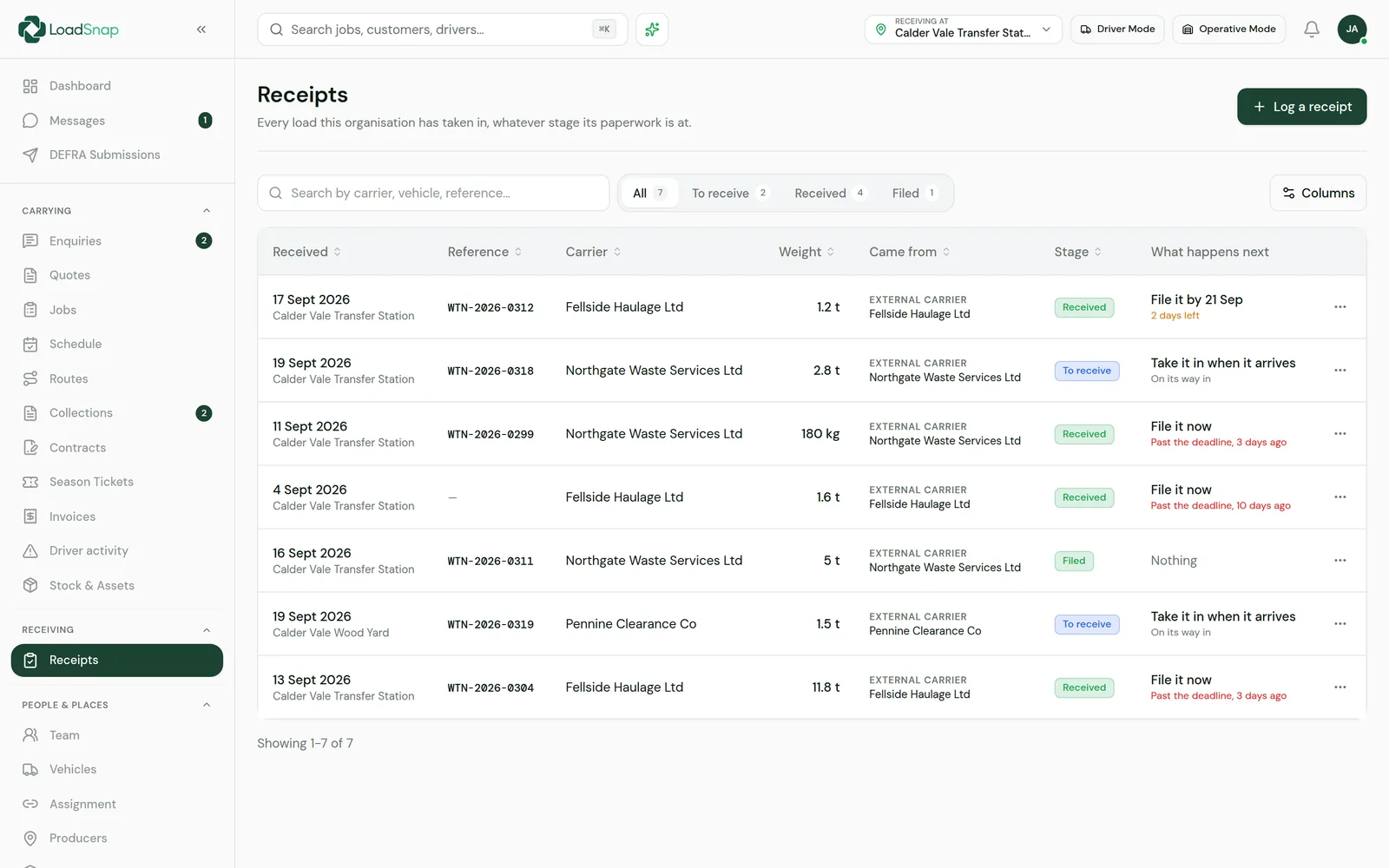Go to Dashboard in the sidebar
This screenshot has width=1389, height=868.
(117, 86)
